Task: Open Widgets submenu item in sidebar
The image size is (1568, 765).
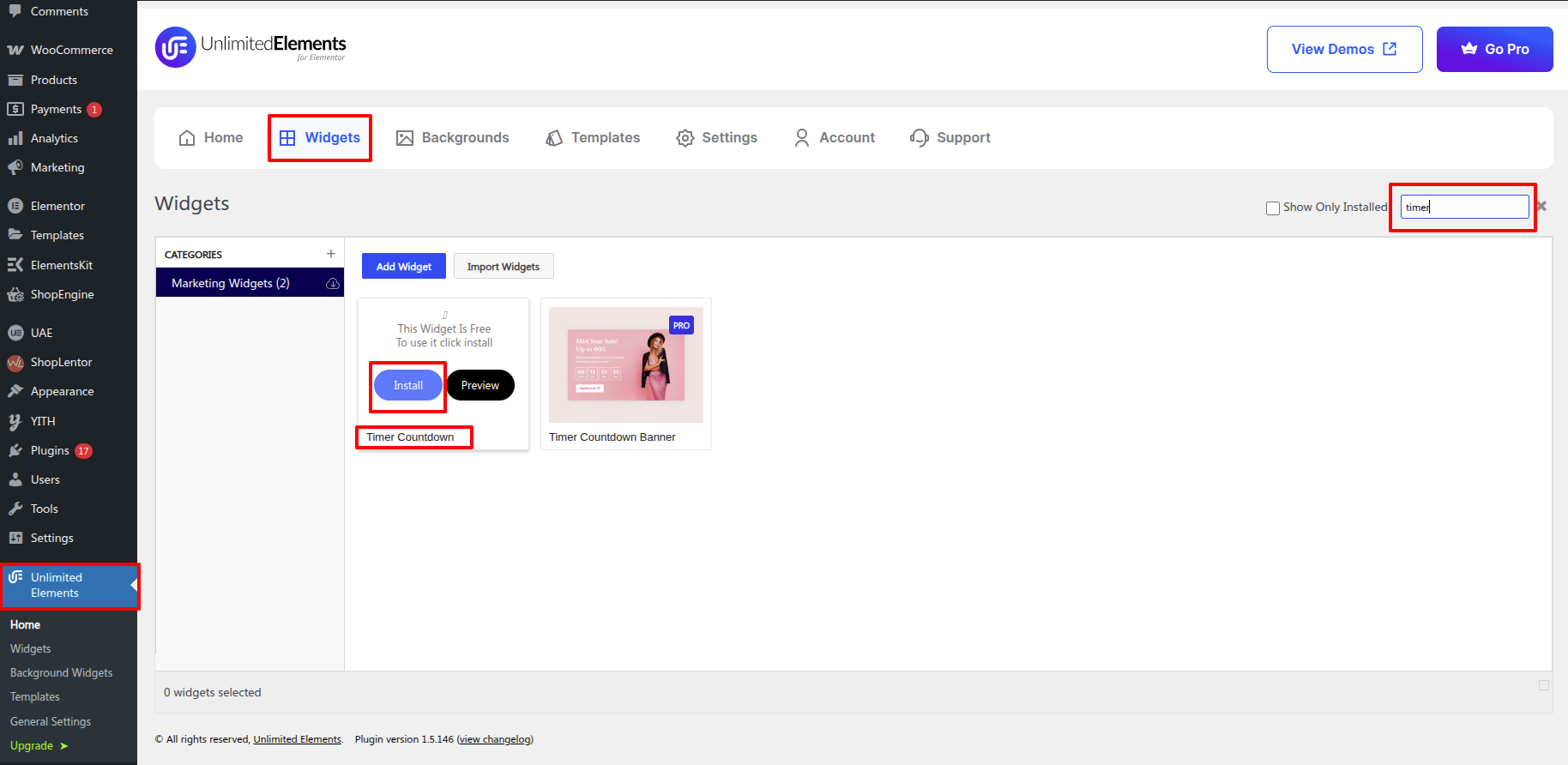Action: [x=30, y=648]
